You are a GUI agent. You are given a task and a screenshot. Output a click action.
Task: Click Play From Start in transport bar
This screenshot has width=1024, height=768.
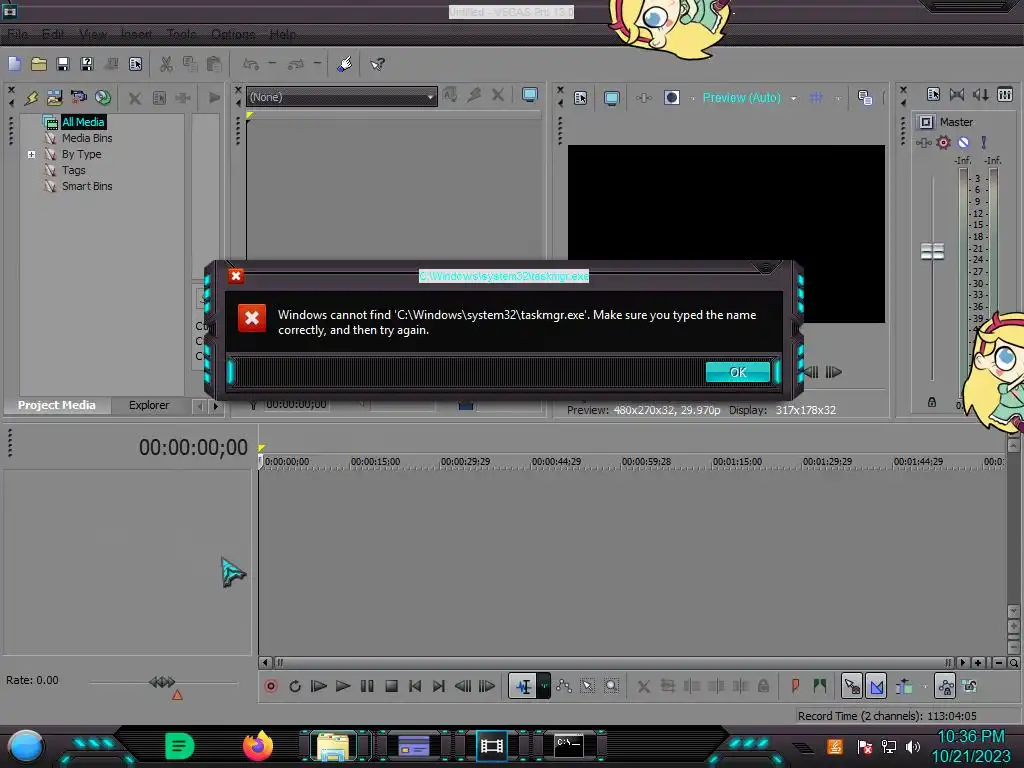pyautogui.click(x=319, y=686)
